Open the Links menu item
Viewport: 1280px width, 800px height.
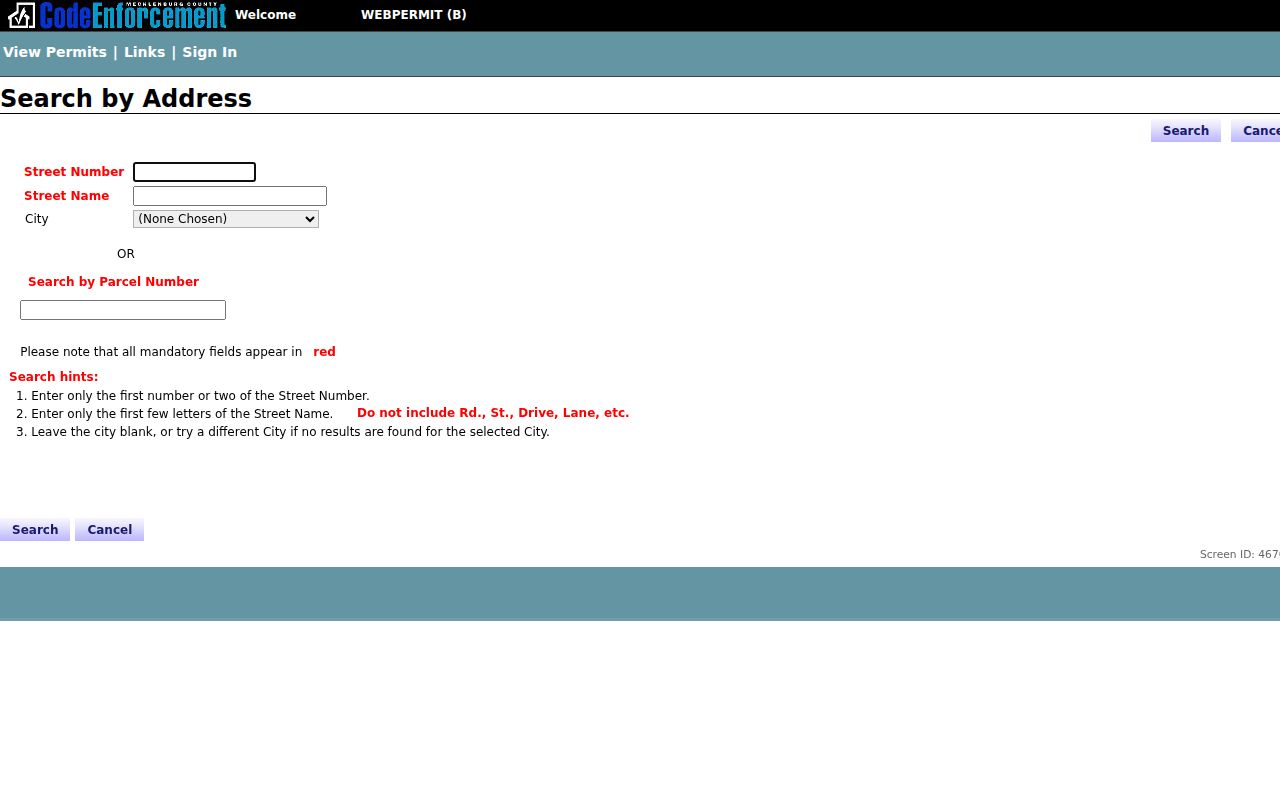[144, 52]
